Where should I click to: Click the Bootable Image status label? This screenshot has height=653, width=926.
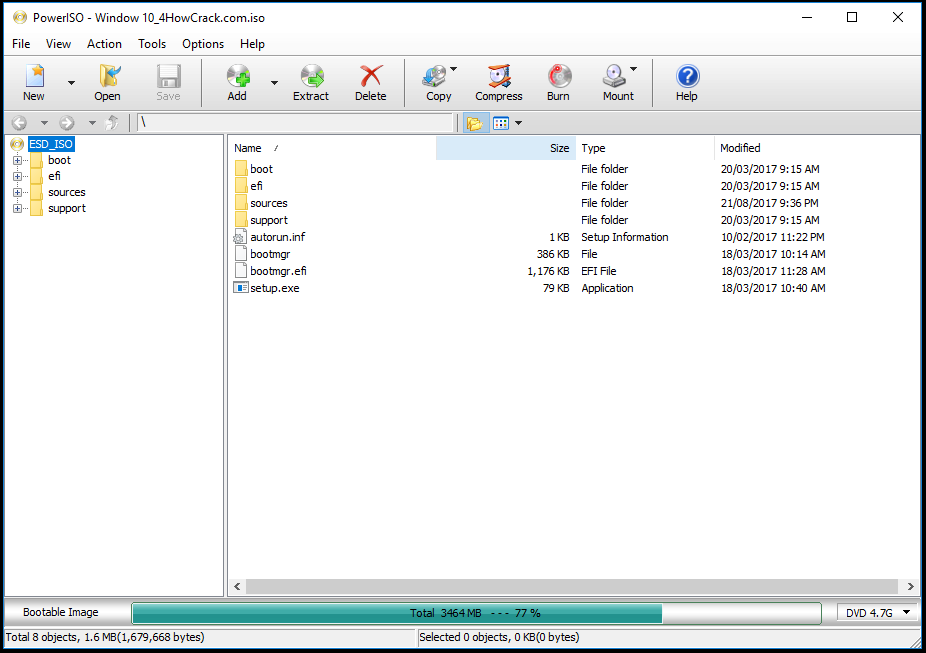coord(61,613)
